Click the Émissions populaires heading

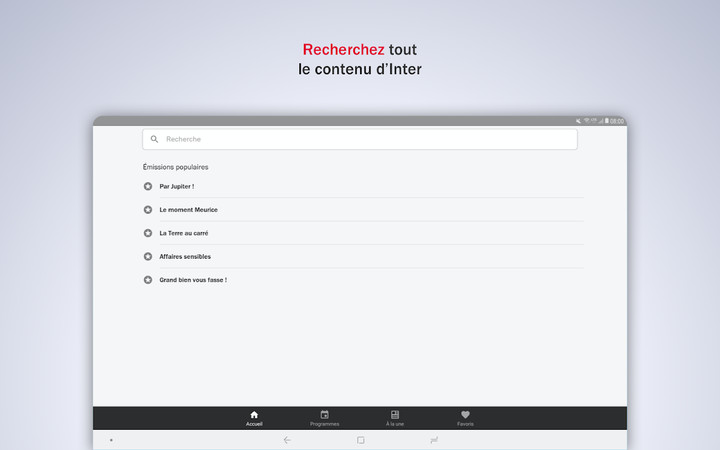click(175, 167)
